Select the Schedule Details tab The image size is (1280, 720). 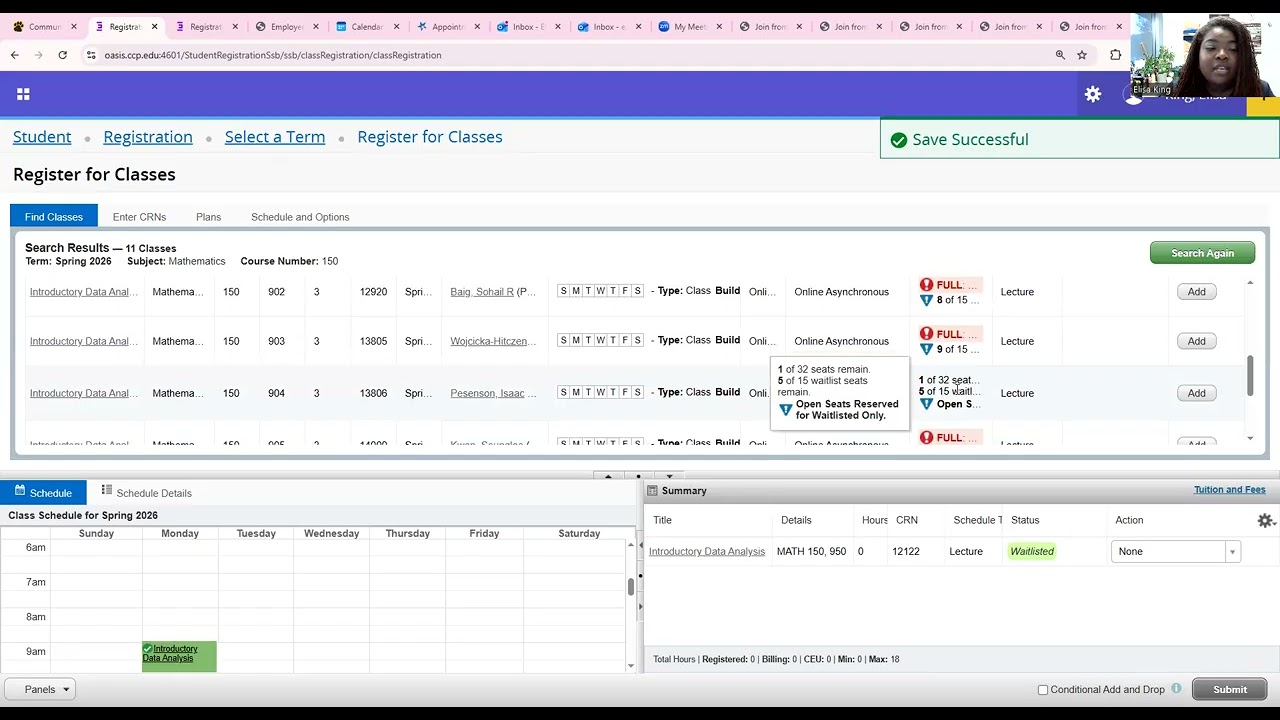click(146, 492)
